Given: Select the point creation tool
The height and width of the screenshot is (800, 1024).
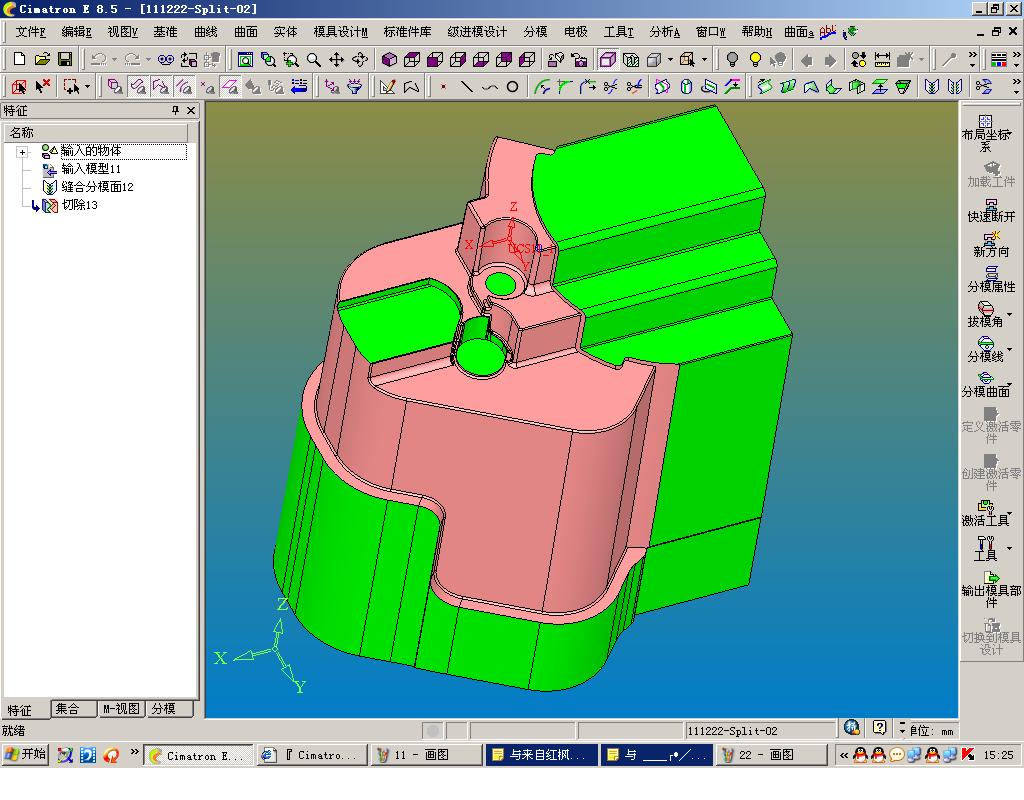Looking at the screenshot, I should (x=443, y=86).
